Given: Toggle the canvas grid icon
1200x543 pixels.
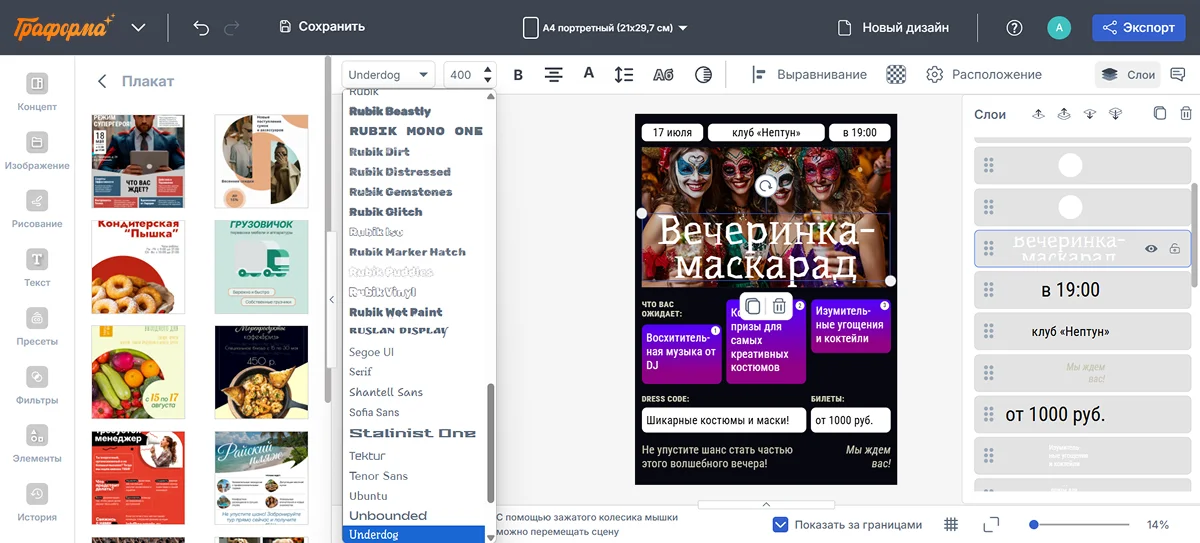Looking at the screenshot, I should pos(951,525).
